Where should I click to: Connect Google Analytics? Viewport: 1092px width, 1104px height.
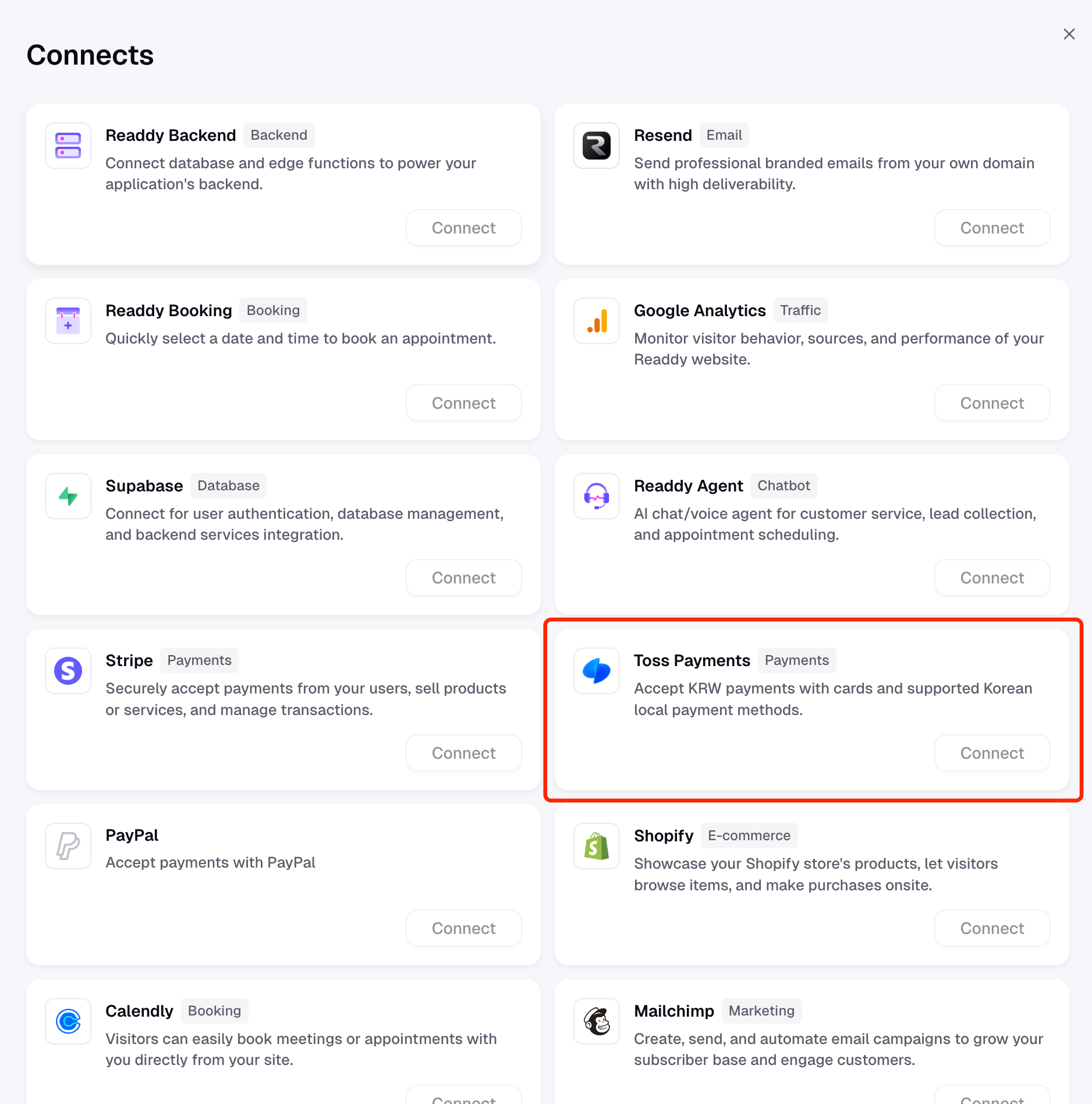(992, 403)
